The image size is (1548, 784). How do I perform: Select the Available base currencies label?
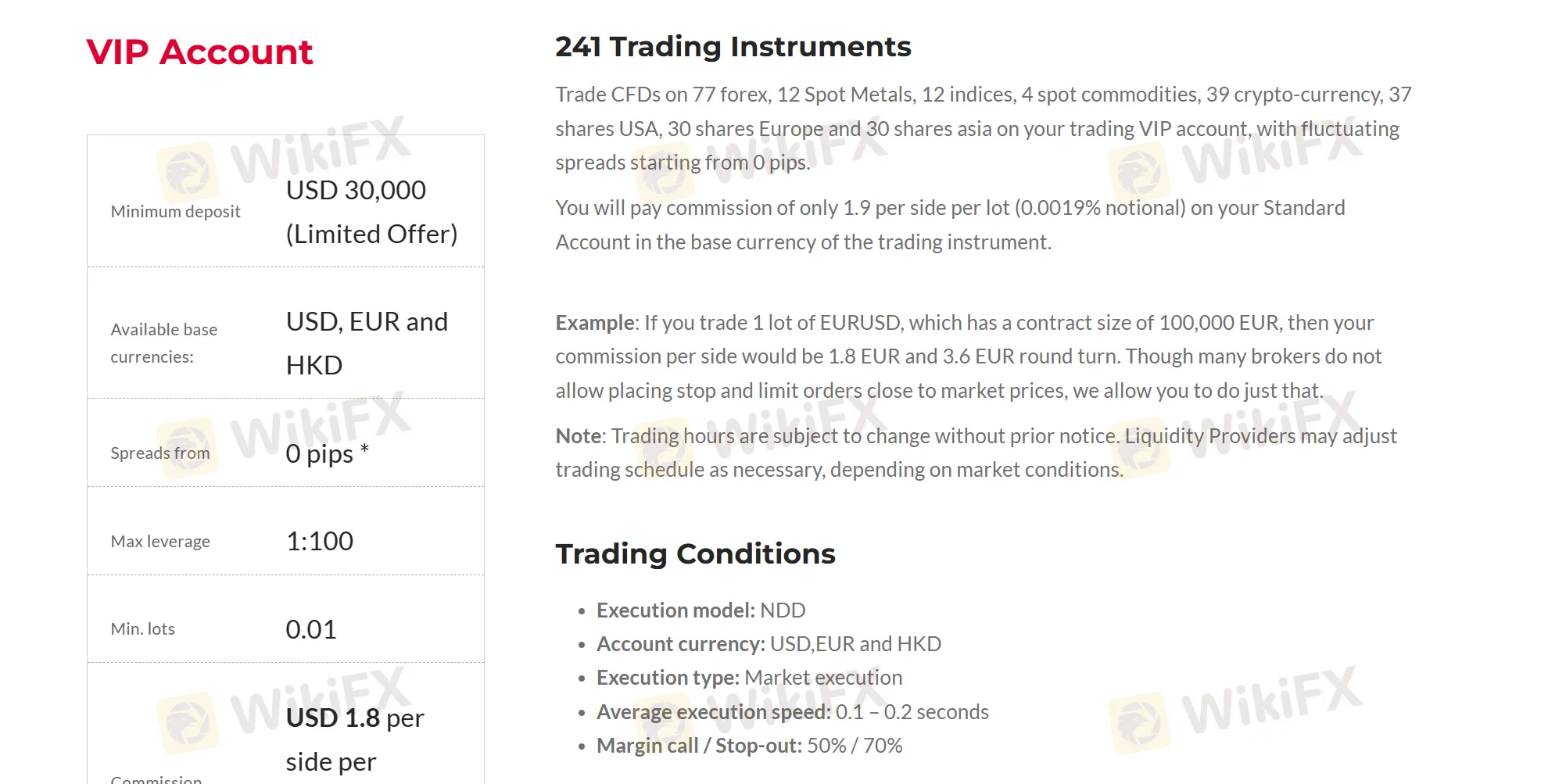click(164, 343)
